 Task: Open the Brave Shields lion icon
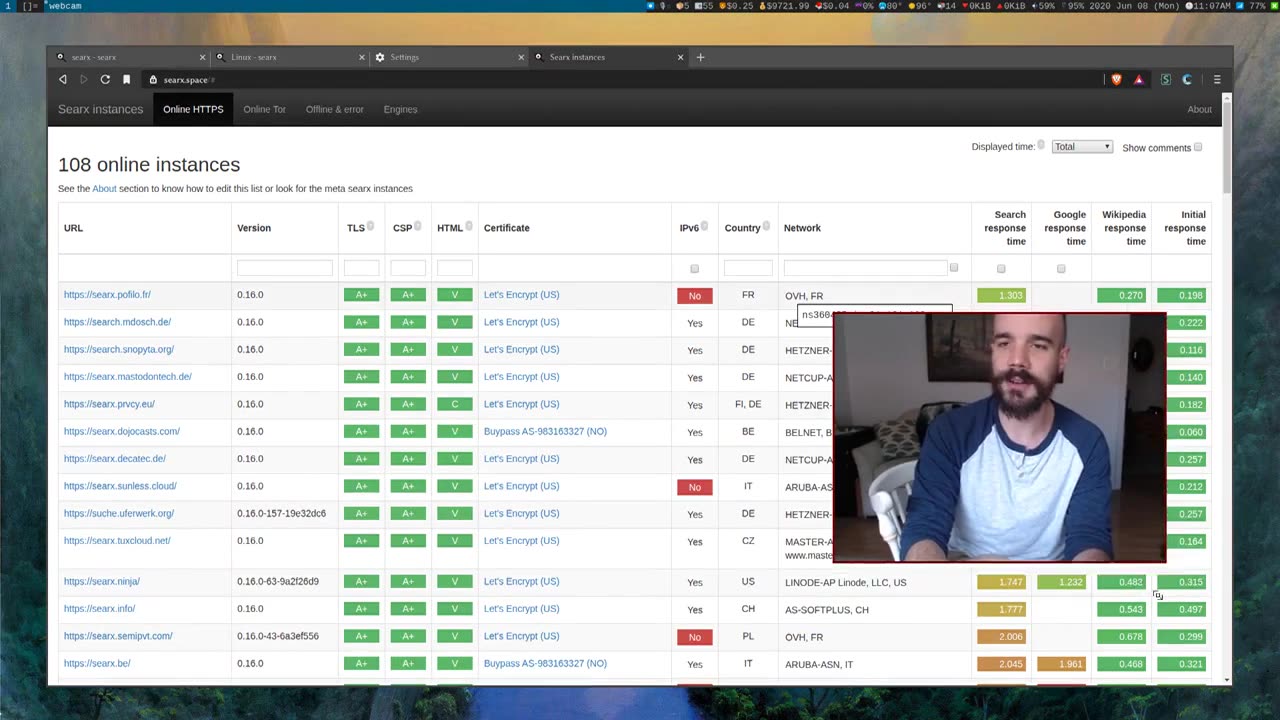click(x=1117, y=79)
